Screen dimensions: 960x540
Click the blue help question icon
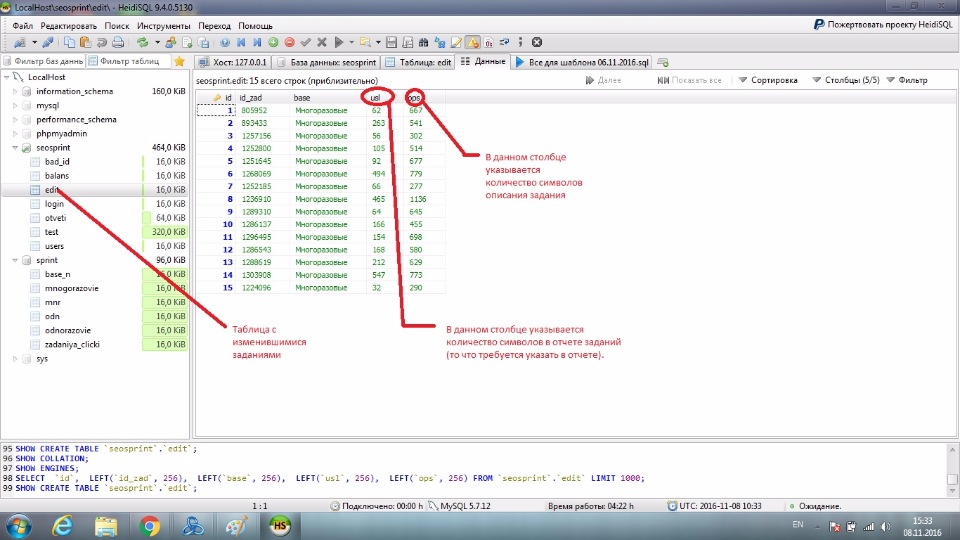coord(225,42)
